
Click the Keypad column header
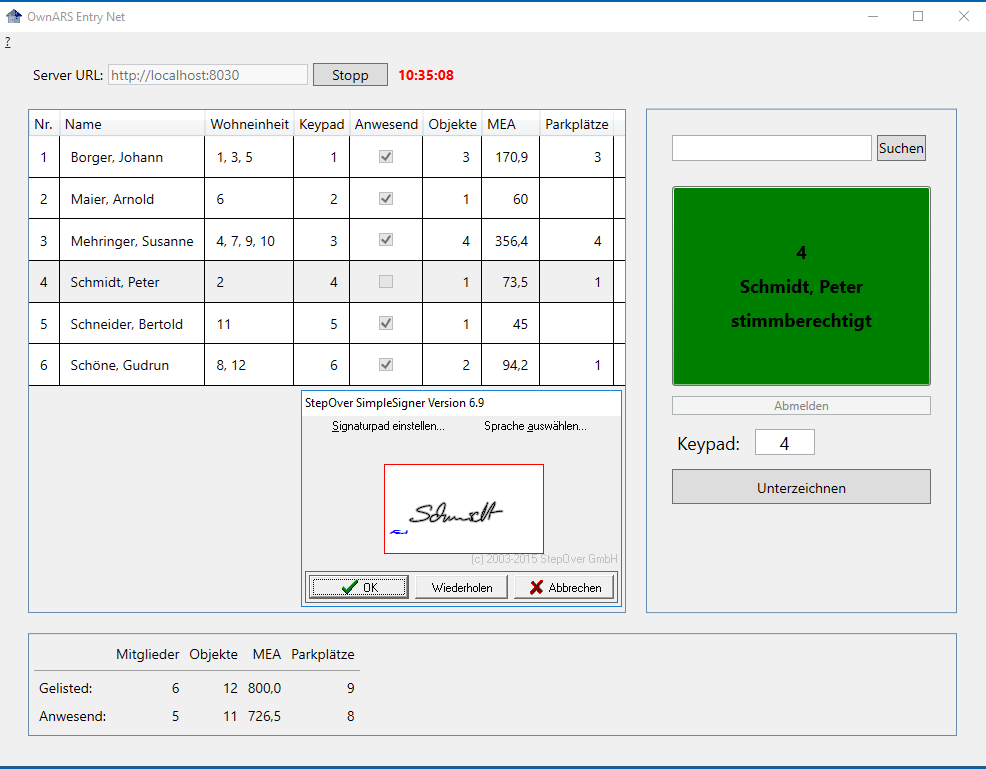tap(321, 124)
